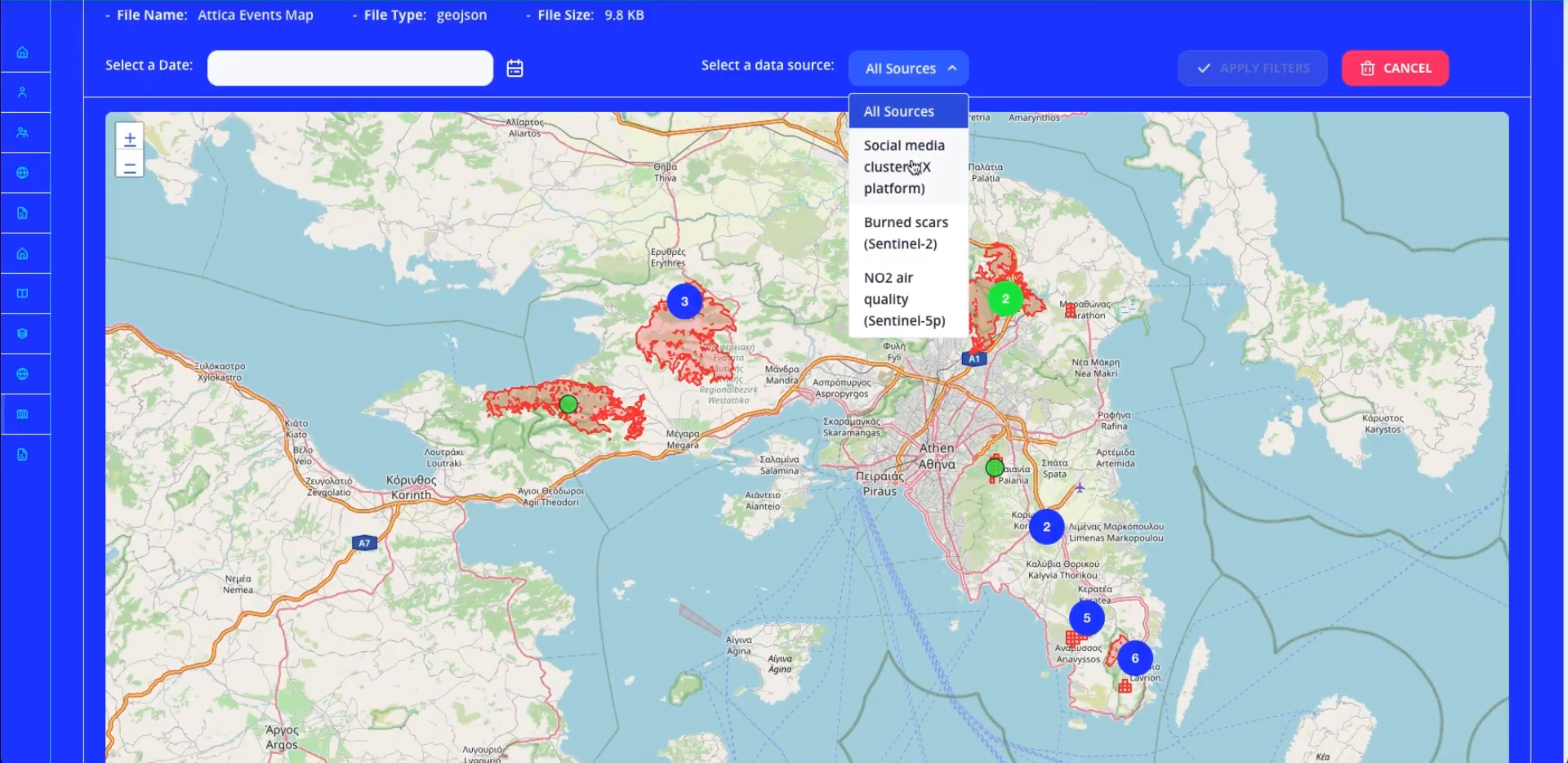The image size is (1568, 763).
Task: Open the calendar icon next to the date field
Action: point(514,68)
